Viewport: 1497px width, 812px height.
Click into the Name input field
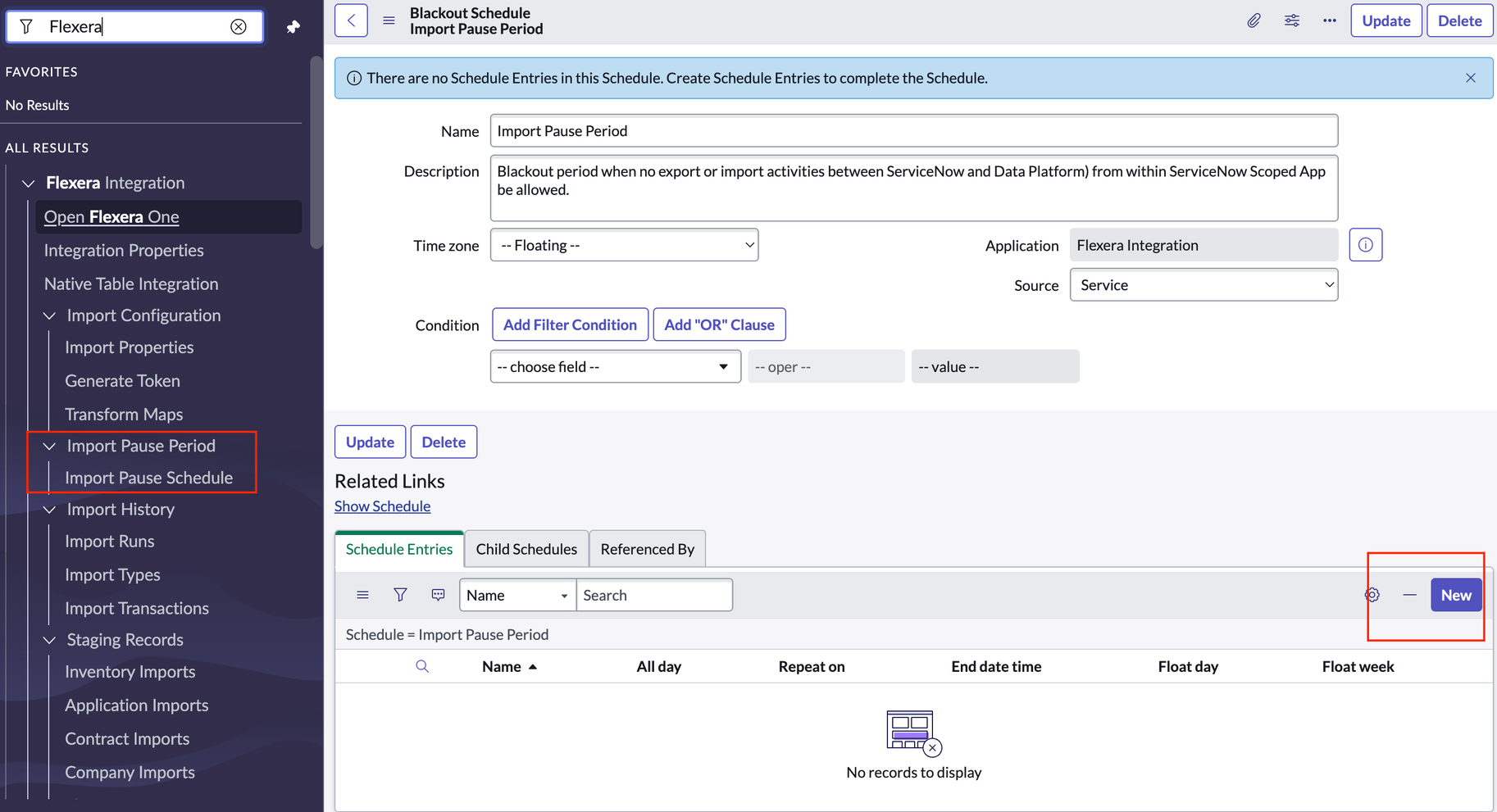(914, 131)
